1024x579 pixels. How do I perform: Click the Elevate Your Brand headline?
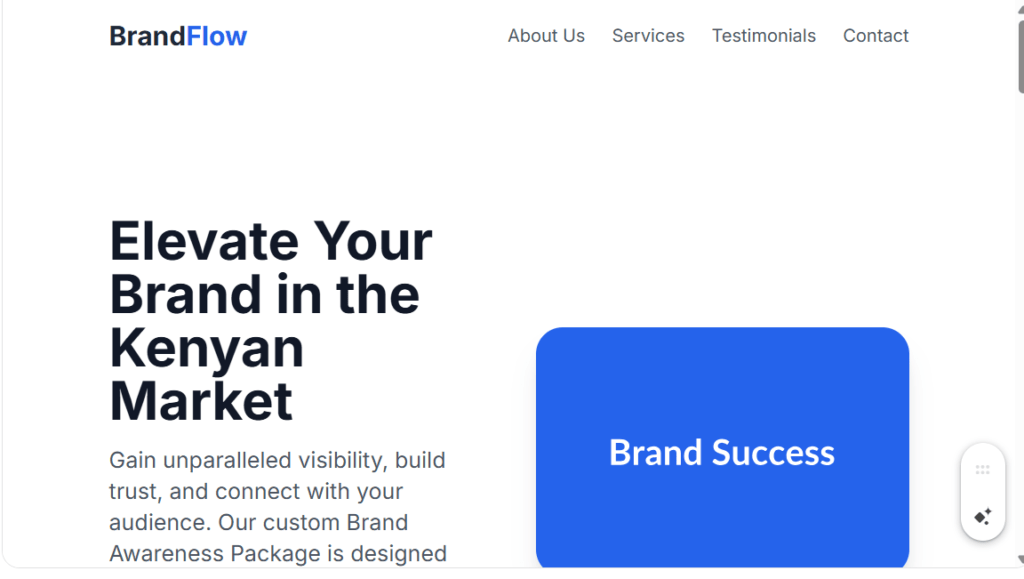[x=270, y=321]
